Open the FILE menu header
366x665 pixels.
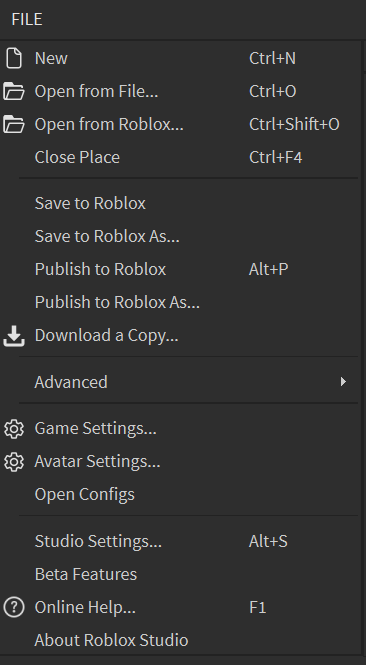click(x=27, y=19)
